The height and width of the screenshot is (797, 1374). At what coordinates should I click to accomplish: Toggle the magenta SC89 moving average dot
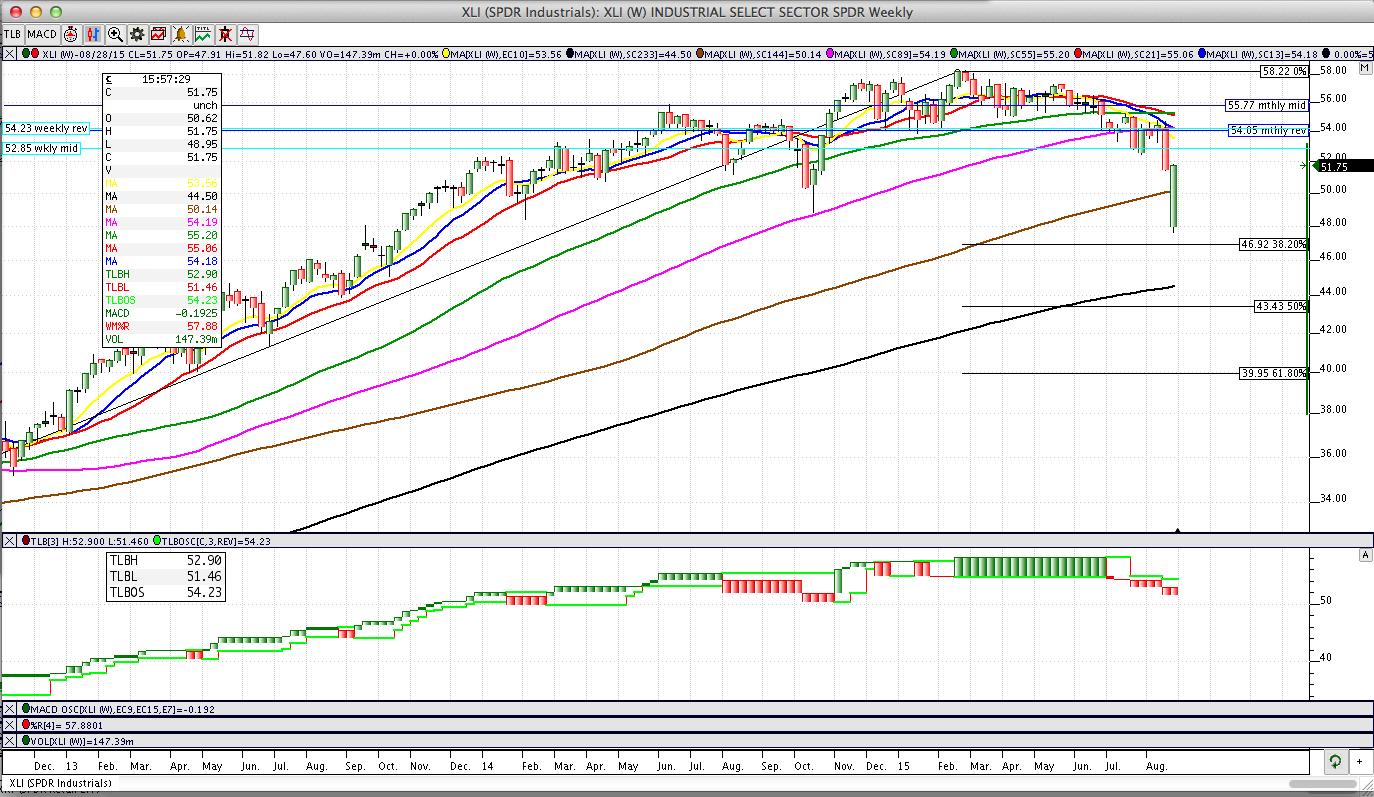[x=830, y=53]
